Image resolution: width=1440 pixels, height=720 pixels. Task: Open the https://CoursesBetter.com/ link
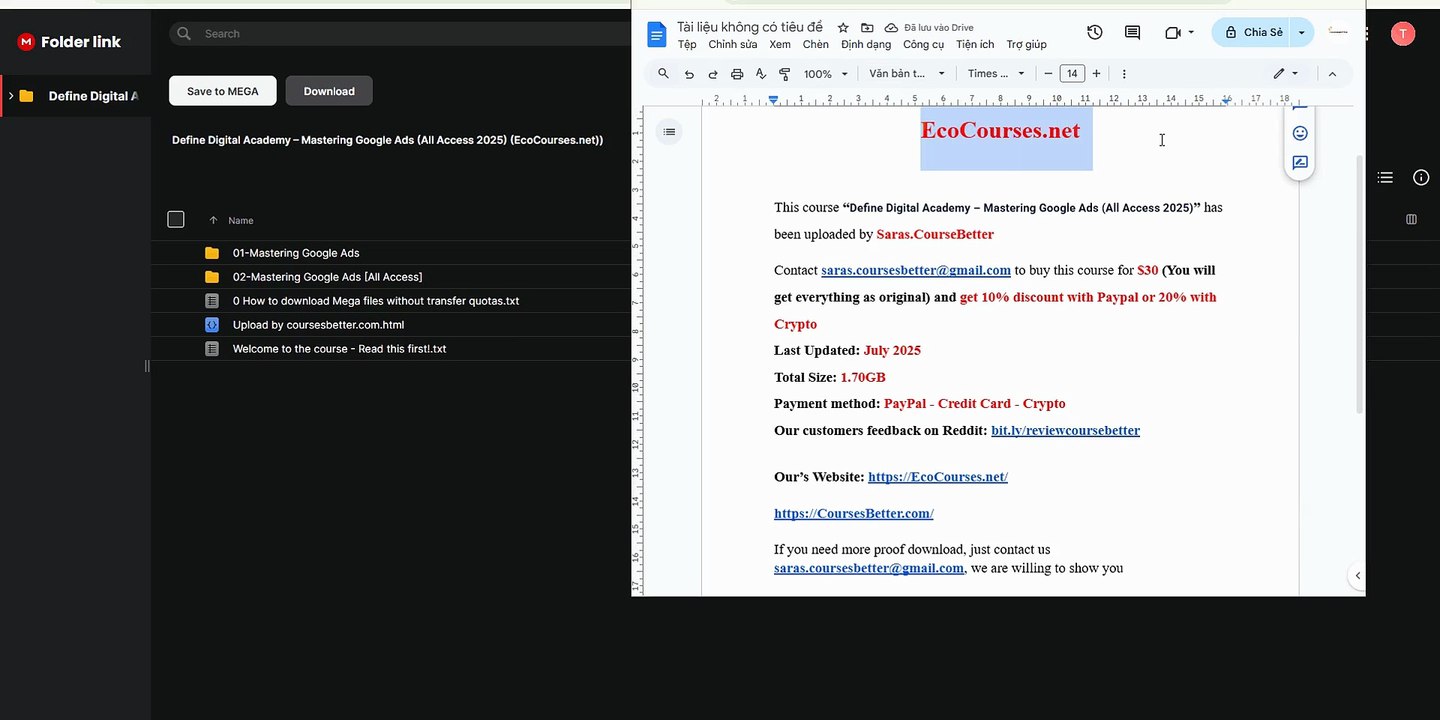(x=854, y=514)
